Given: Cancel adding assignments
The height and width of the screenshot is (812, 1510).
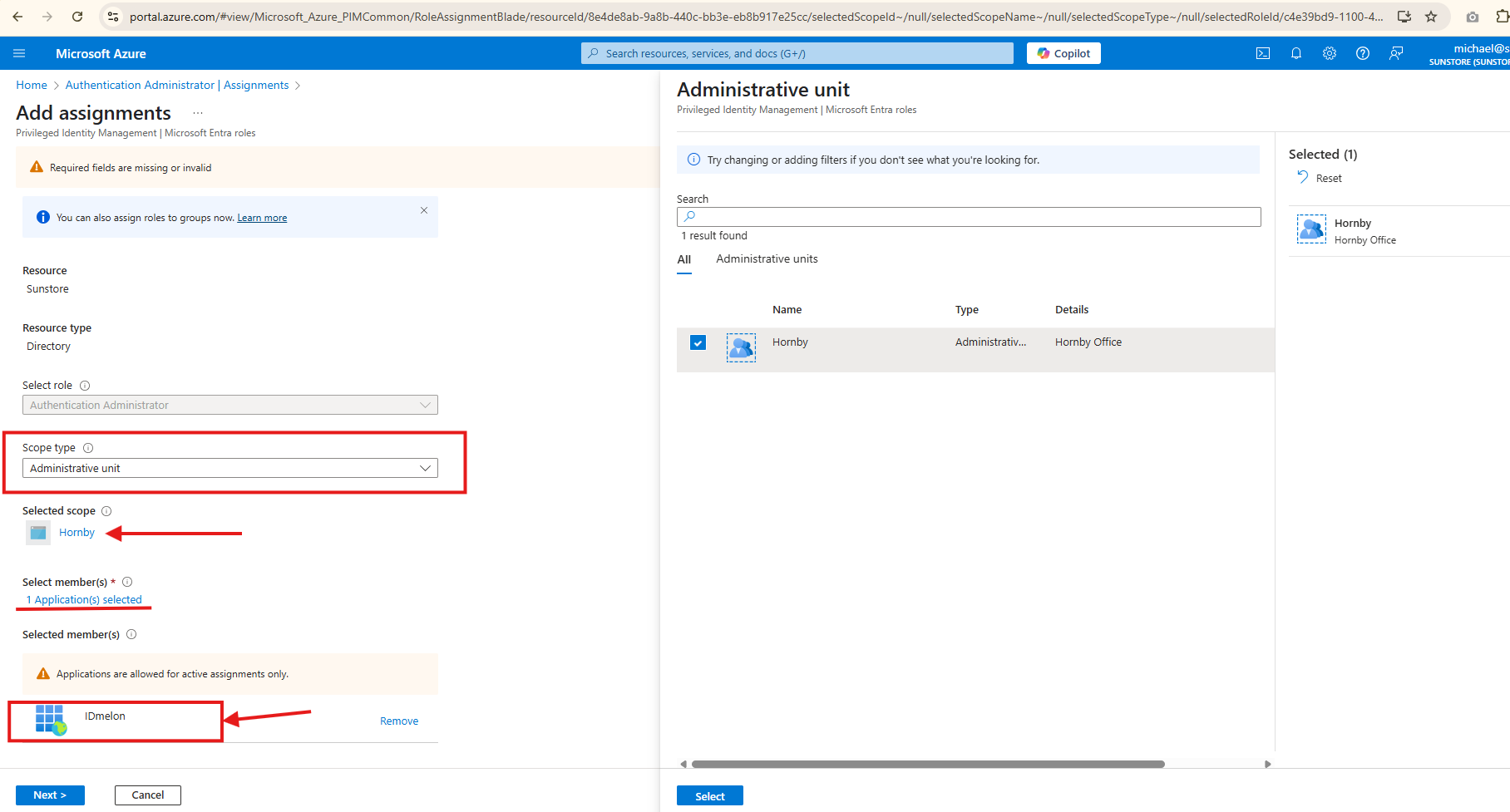Looking at the screenshot, I should tap(148, 795).
